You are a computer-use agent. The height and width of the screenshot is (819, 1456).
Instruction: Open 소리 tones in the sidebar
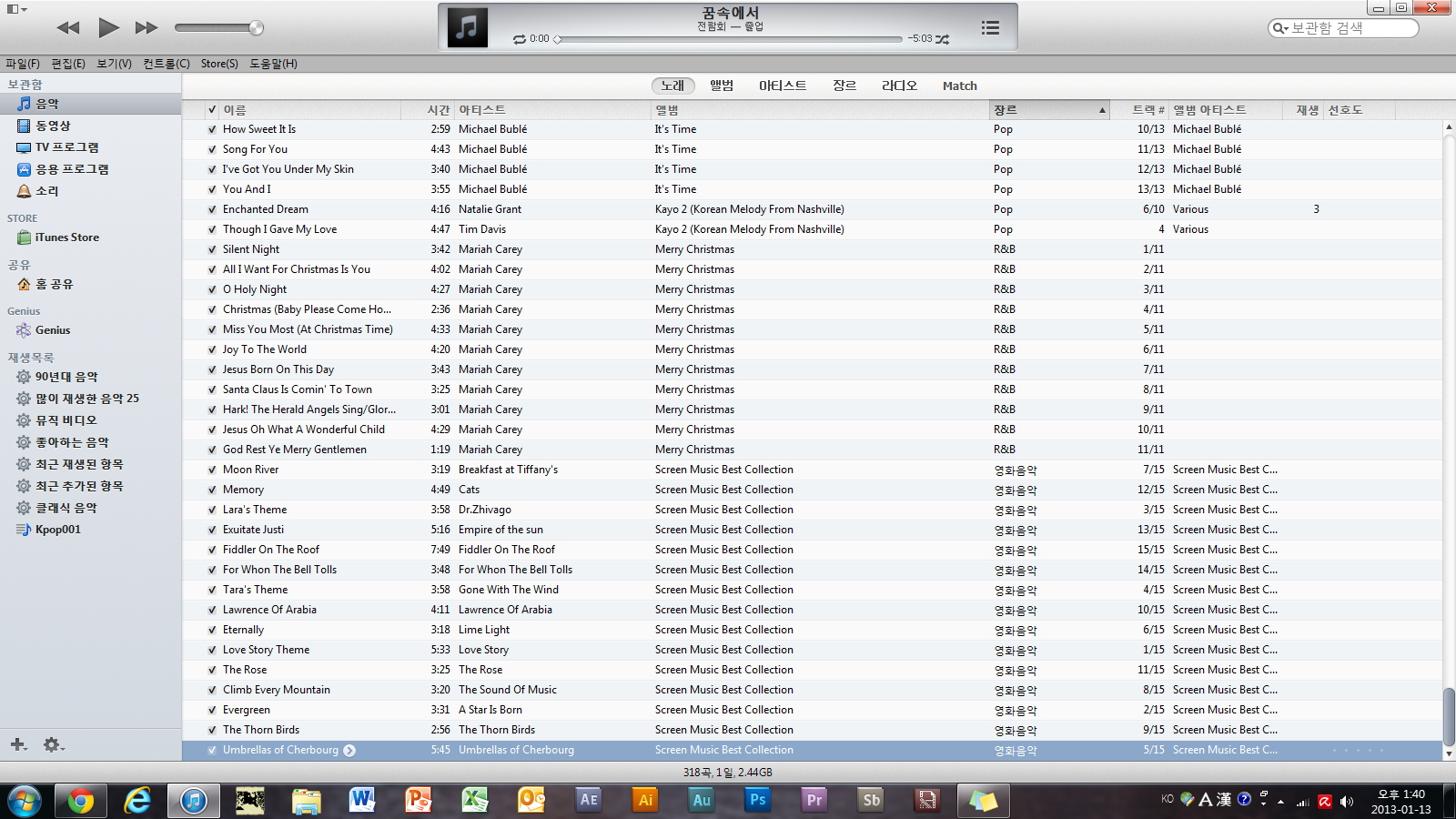(x=91, y=191)
